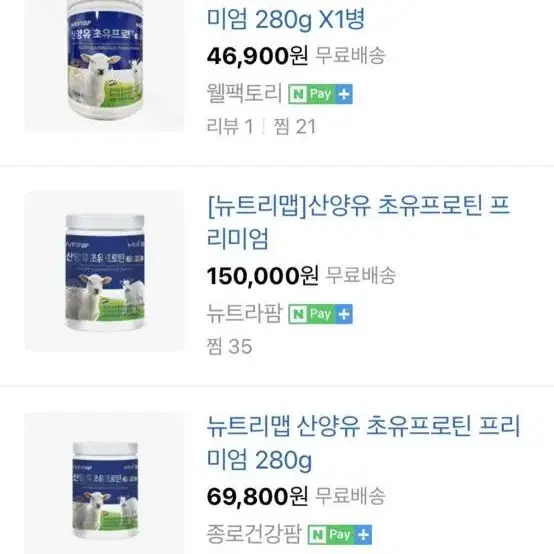Click the 150,000원 price

263,276
